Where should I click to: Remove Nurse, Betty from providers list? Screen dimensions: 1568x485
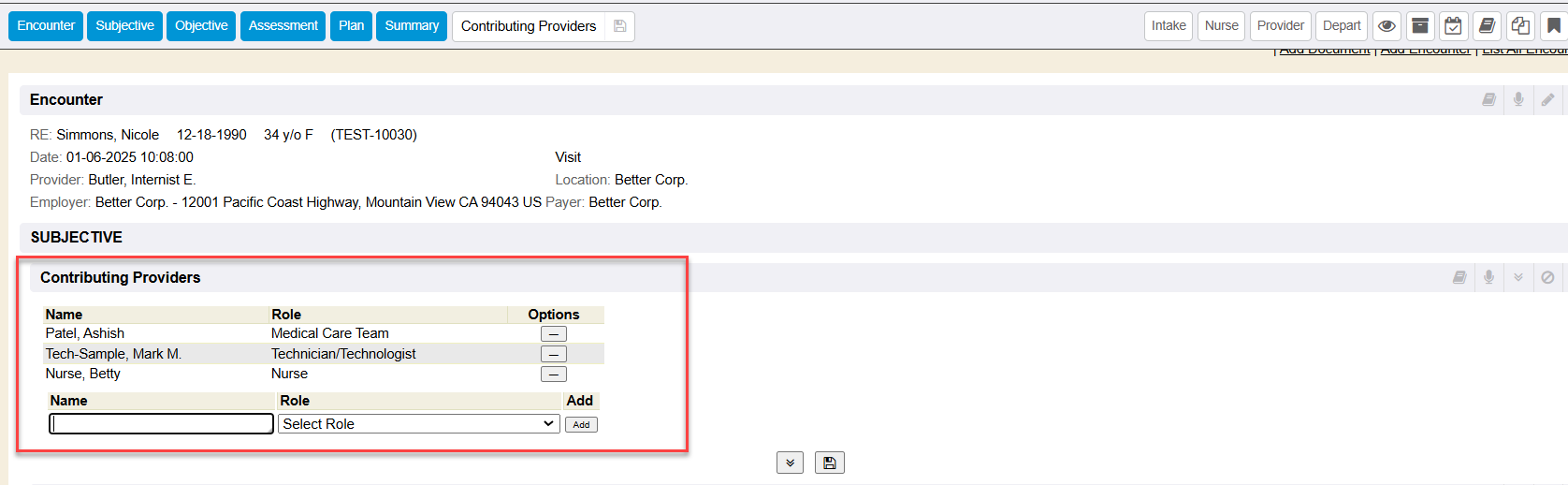(553, 375)
